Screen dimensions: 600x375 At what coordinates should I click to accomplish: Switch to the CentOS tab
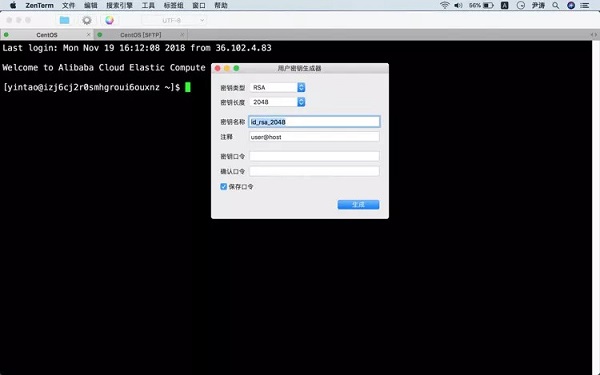click(47, 35)
